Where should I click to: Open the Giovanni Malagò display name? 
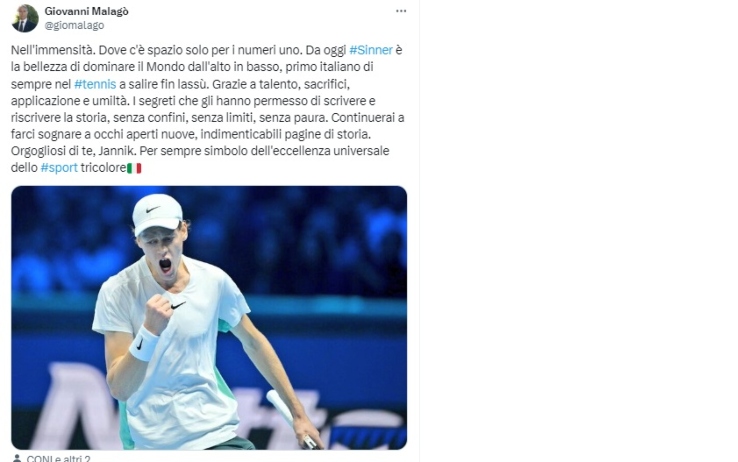pos(87,11)
